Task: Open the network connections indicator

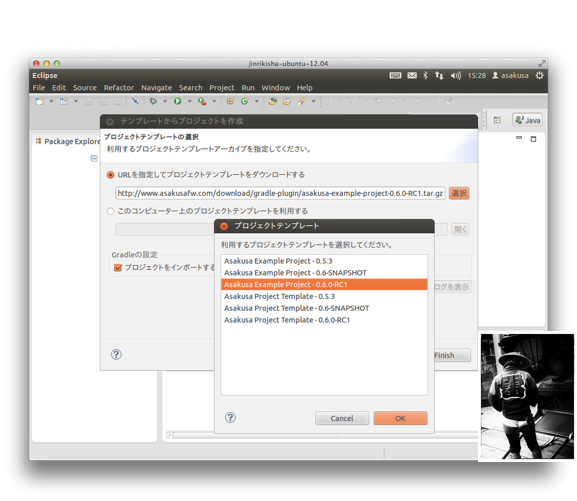Action: [439, 75]
